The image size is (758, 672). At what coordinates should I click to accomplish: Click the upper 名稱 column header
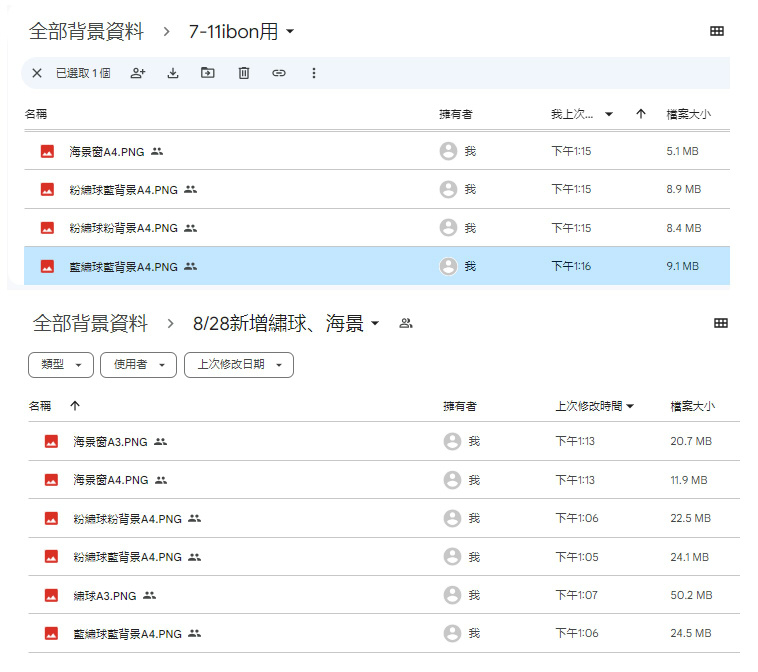tap(36, 114)
